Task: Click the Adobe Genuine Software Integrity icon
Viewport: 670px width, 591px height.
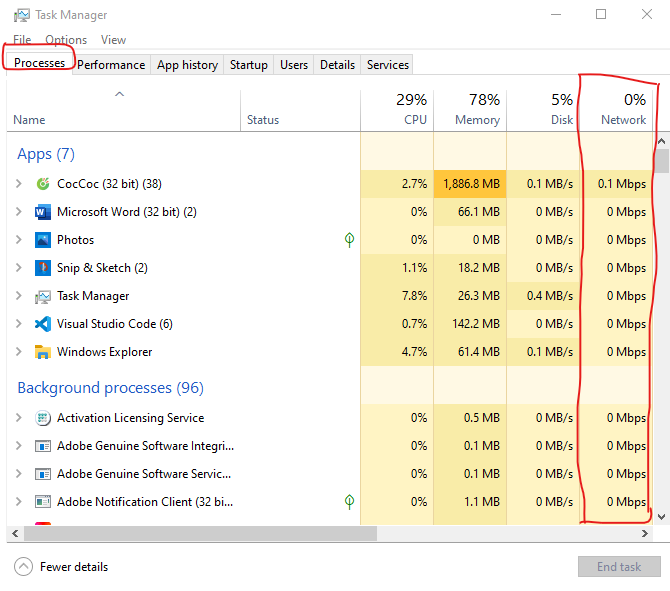Action: (x=43, y=446)
